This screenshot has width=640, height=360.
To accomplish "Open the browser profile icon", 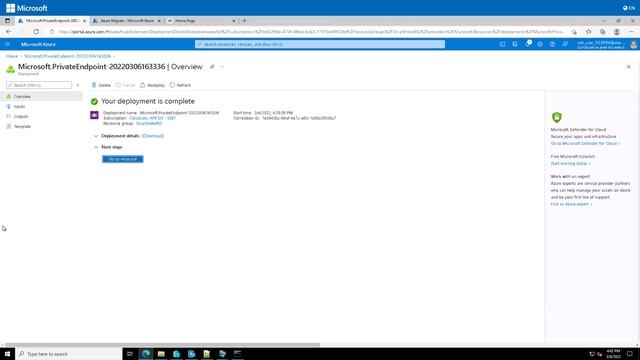I will point(617,31).
